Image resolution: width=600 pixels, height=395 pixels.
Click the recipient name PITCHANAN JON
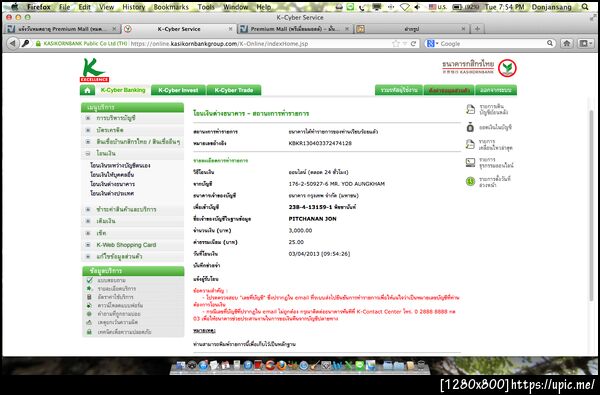tap(312, 219)
